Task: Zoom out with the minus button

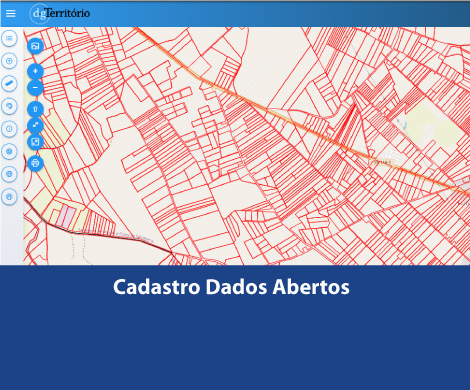Action: coord(35,88)
